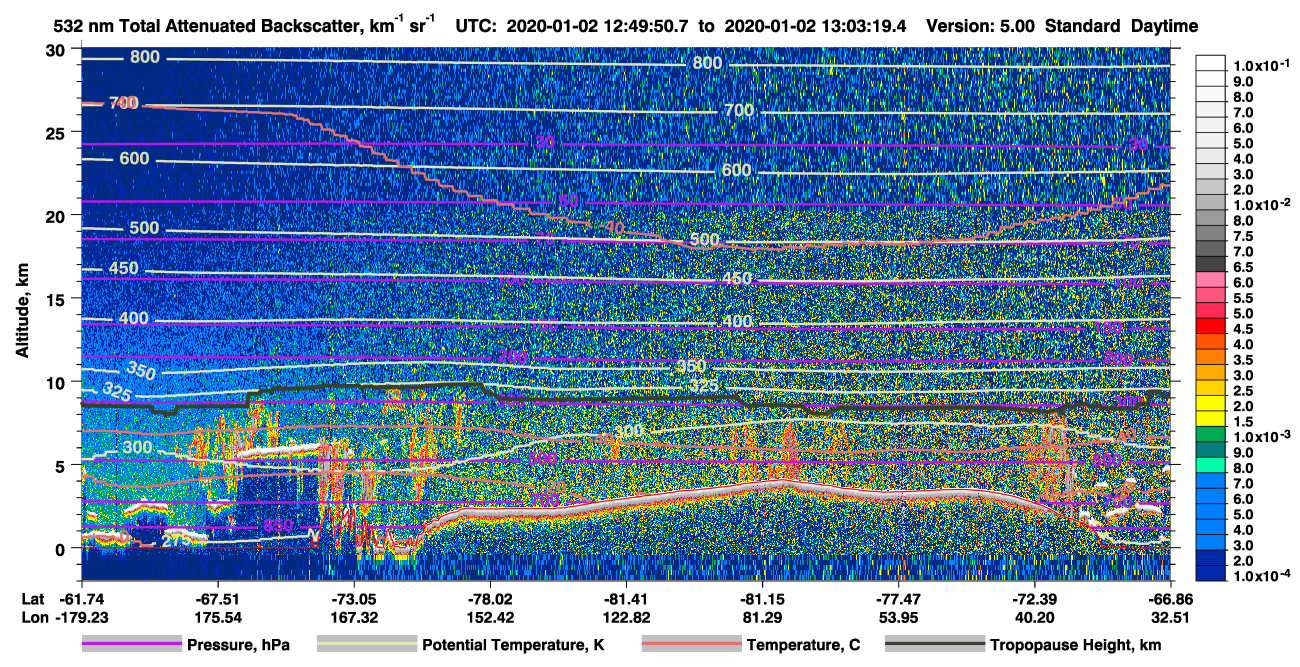Click the latitude value "-81.15"
Image resolution: width=1300 pixels, height=667 pixels.
(x=762, y=600)
